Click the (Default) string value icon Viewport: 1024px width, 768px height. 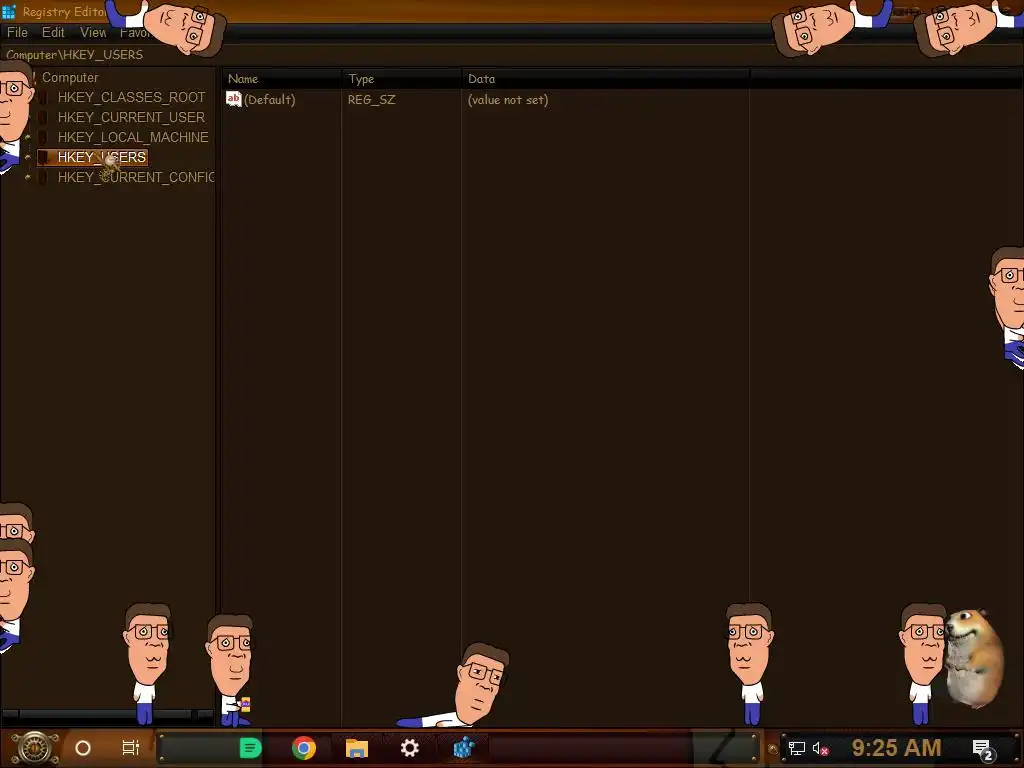pyautogui.click(x=234, y=99)
